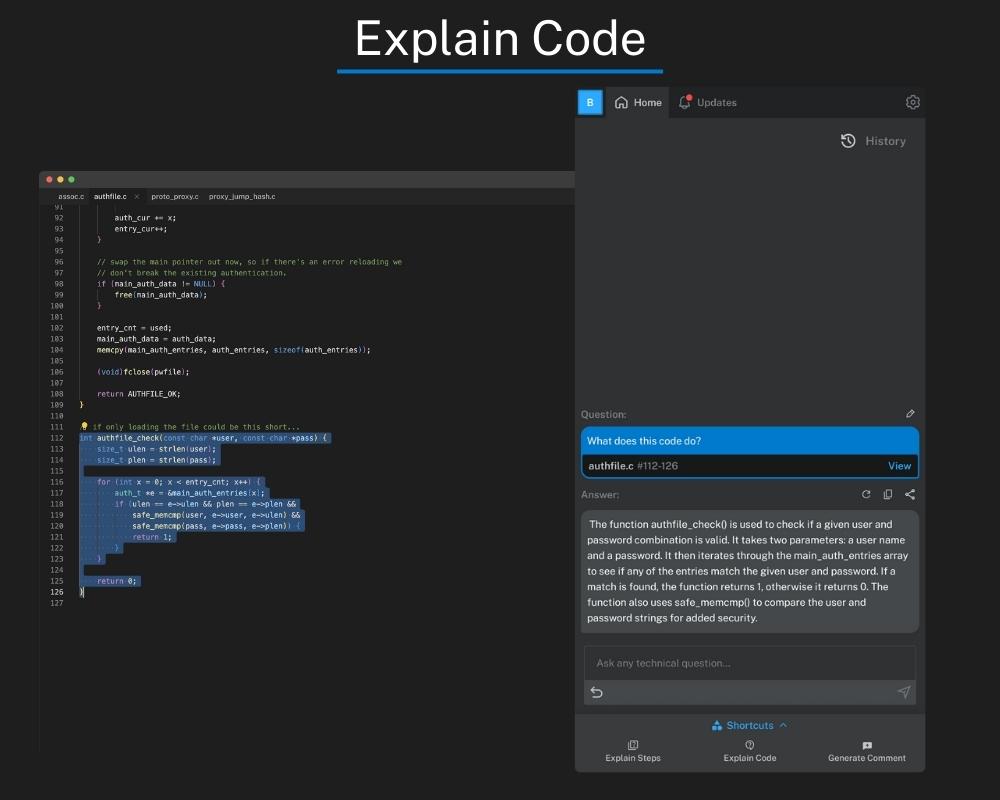
Task: Click line number 108 in the gutter
Action: click(57, 394)
